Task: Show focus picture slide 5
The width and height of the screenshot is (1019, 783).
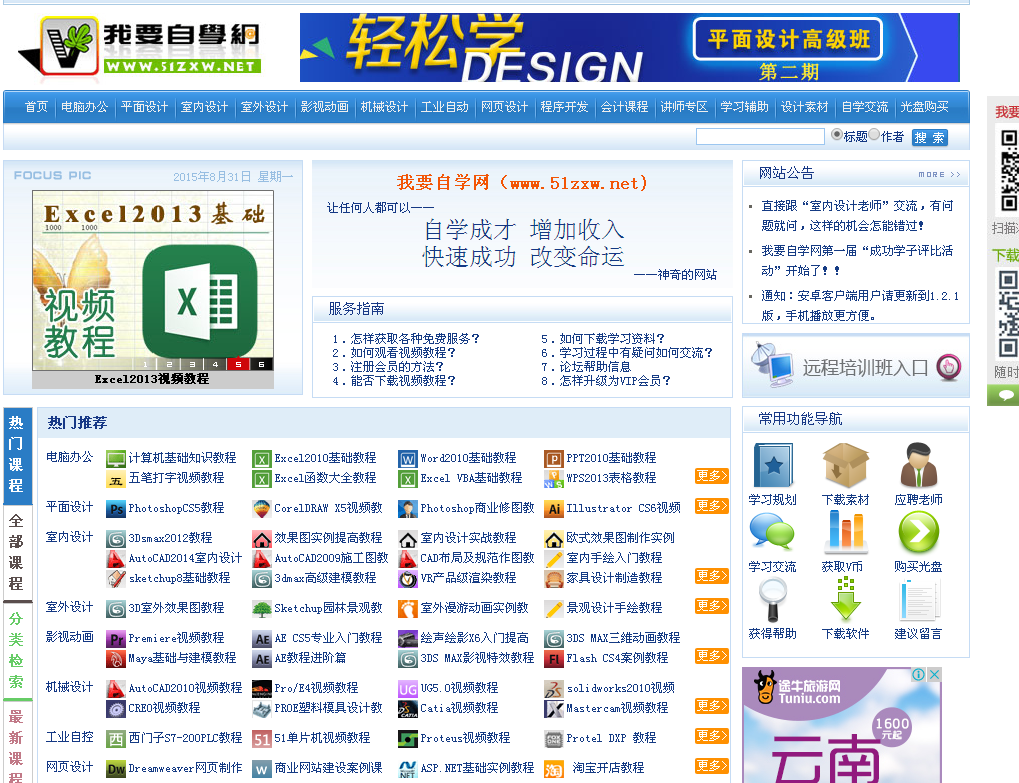Action: tap(239, 365)
